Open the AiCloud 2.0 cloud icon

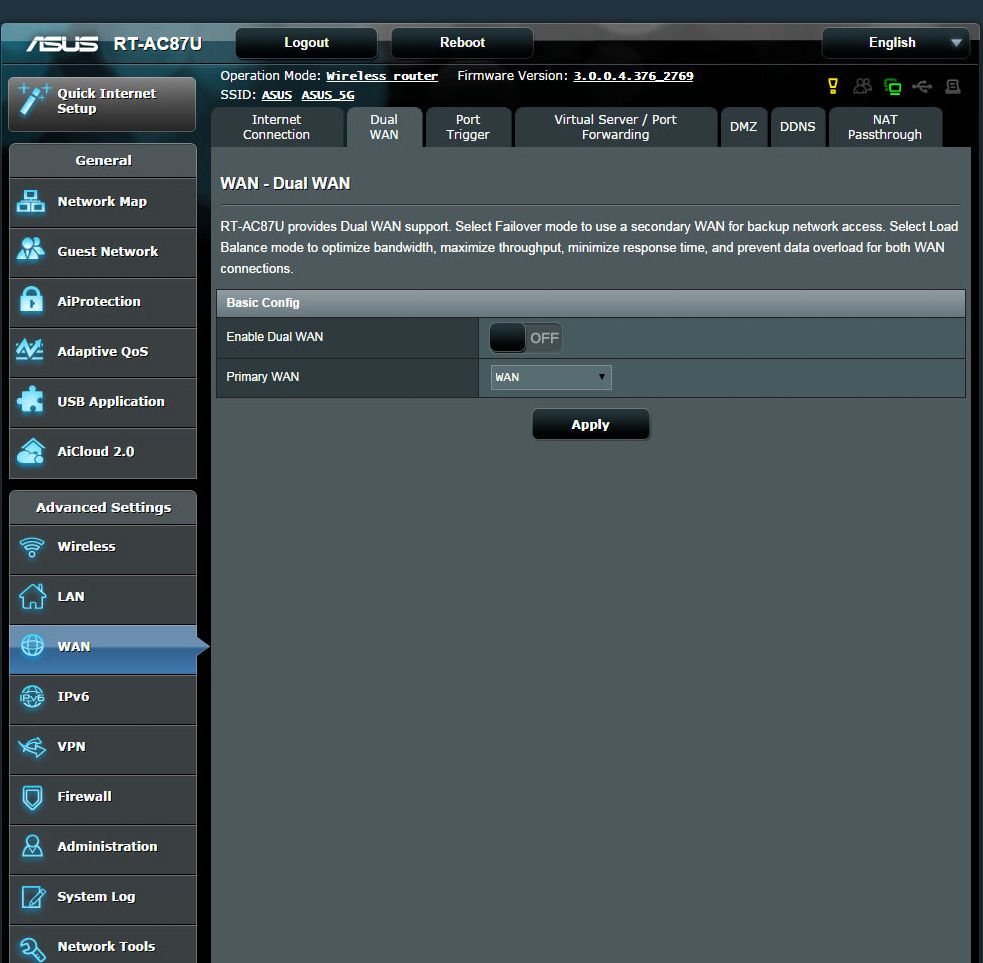(32, 452)
